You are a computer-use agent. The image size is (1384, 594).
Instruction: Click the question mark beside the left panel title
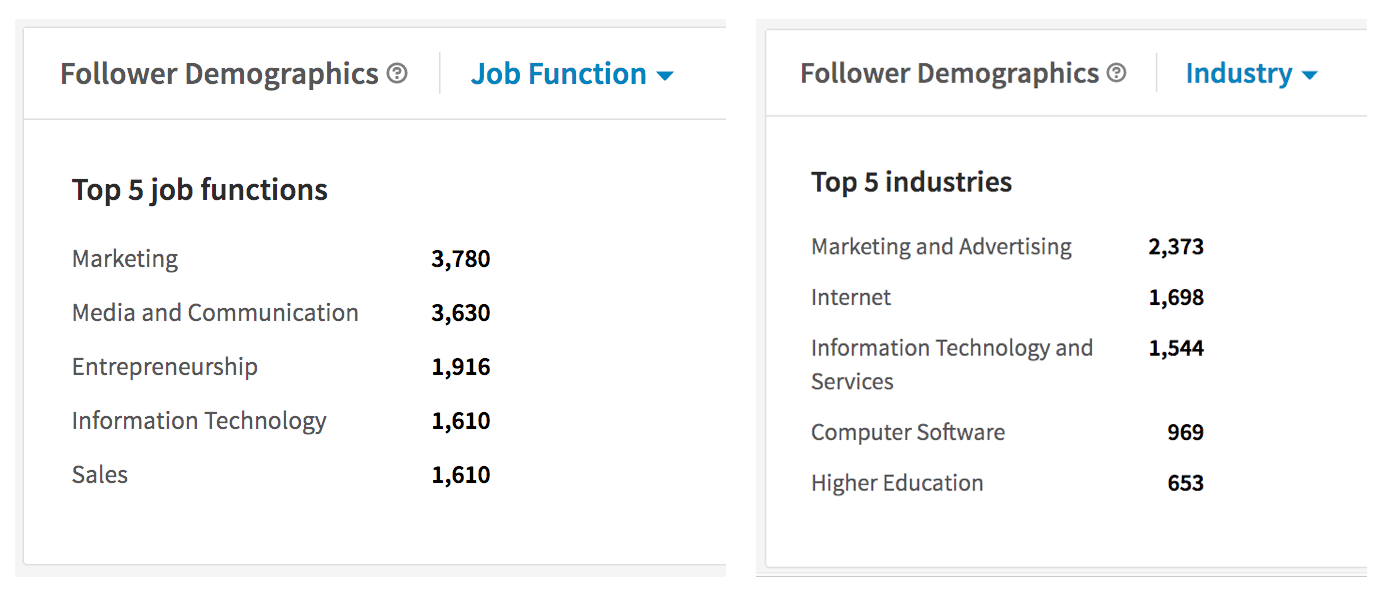click(x=399, y=72)
